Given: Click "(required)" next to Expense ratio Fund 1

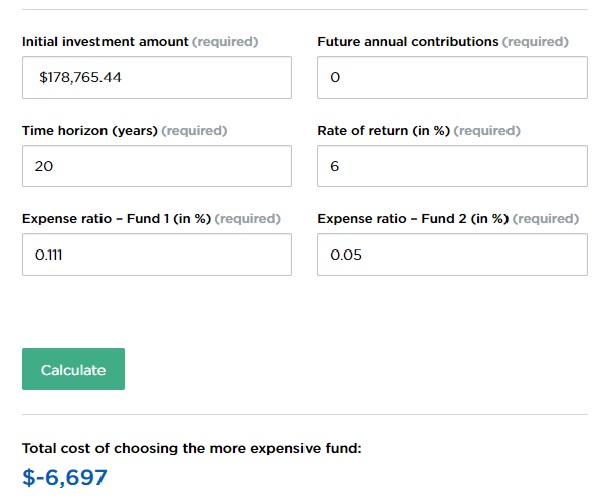Looking at the screenshot, I should coord(248,218).
